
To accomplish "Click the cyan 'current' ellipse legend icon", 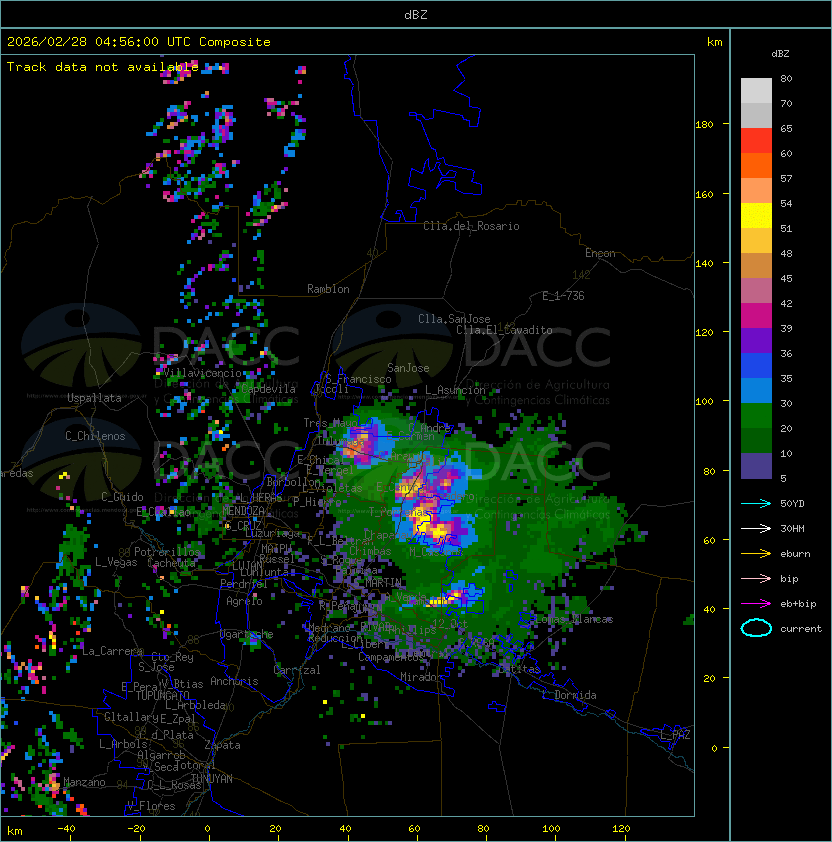I will pos(756,628).
